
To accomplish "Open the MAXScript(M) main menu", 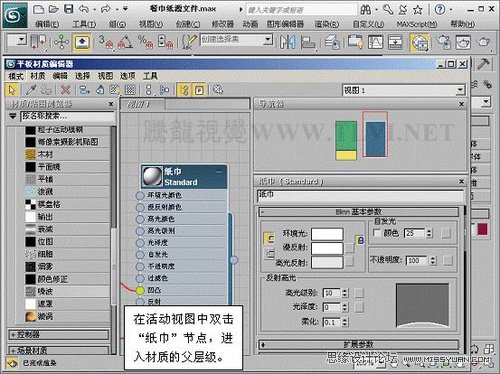I will coord(417,24).
